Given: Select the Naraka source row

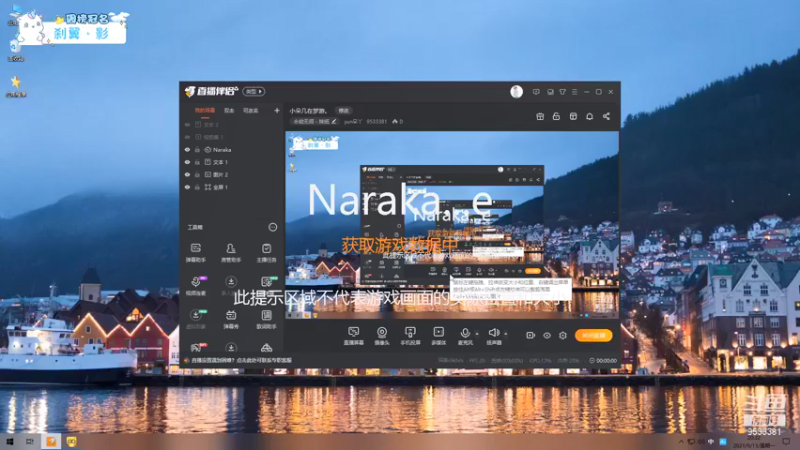Looking at the screenshot, I should pyautogui.click(x=232, y=149).
